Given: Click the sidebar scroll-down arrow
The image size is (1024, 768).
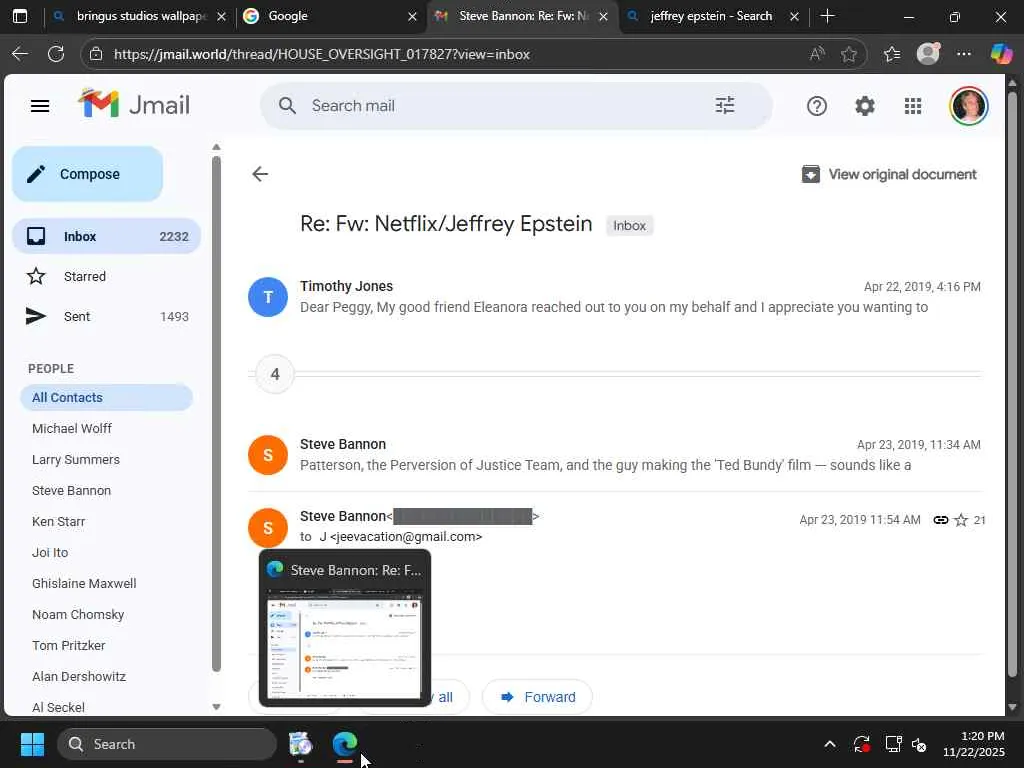Looking at the screenshot, I should pos(216,707).
